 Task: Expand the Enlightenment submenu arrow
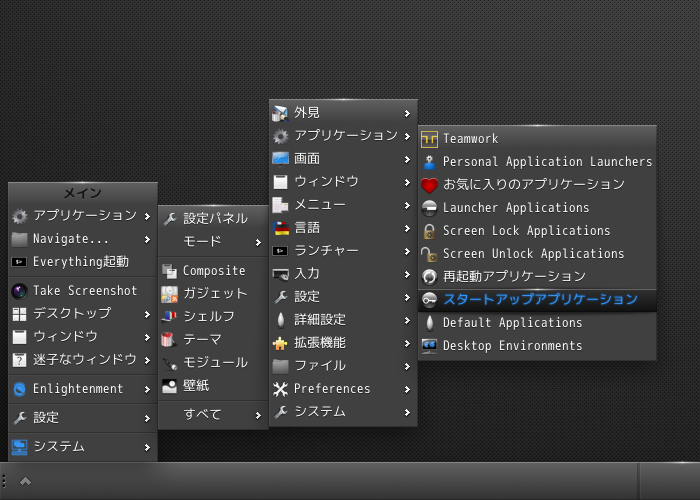click(x=147, y=389)
